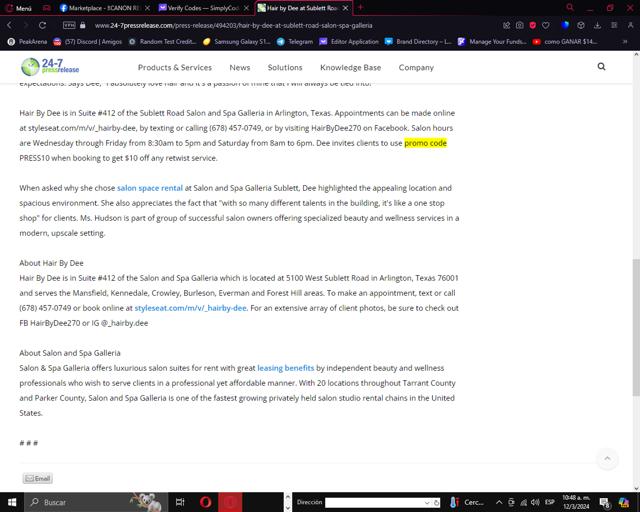This screenshot has height=512, width=640.
Task: Open browser downloads panel
Action: pyautogui.click(x=597, y=25)
